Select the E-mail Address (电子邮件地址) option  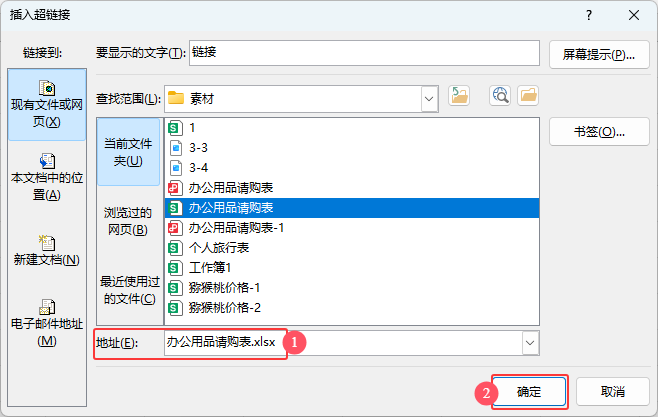(47, 323)
